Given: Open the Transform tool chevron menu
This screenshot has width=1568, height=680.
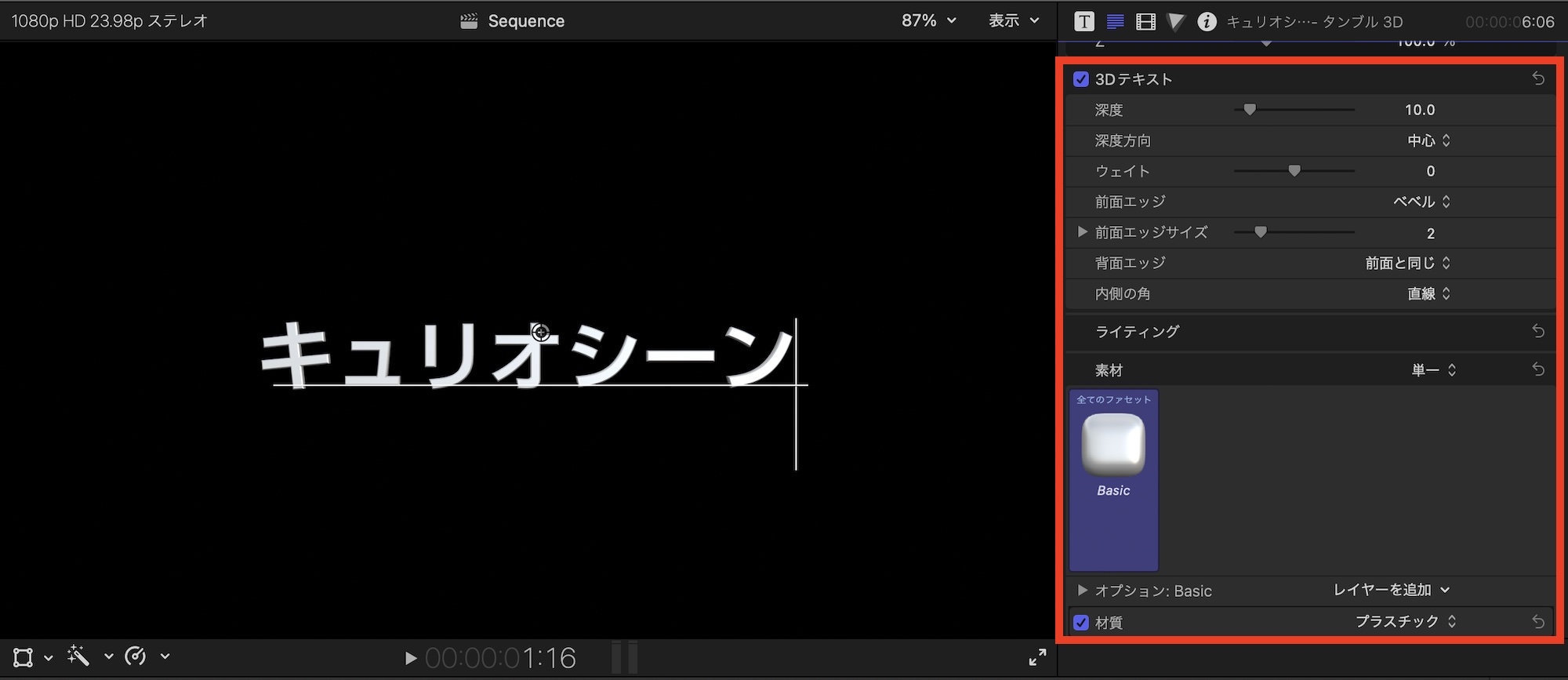Looking at the screenshot, I should 48,657.
